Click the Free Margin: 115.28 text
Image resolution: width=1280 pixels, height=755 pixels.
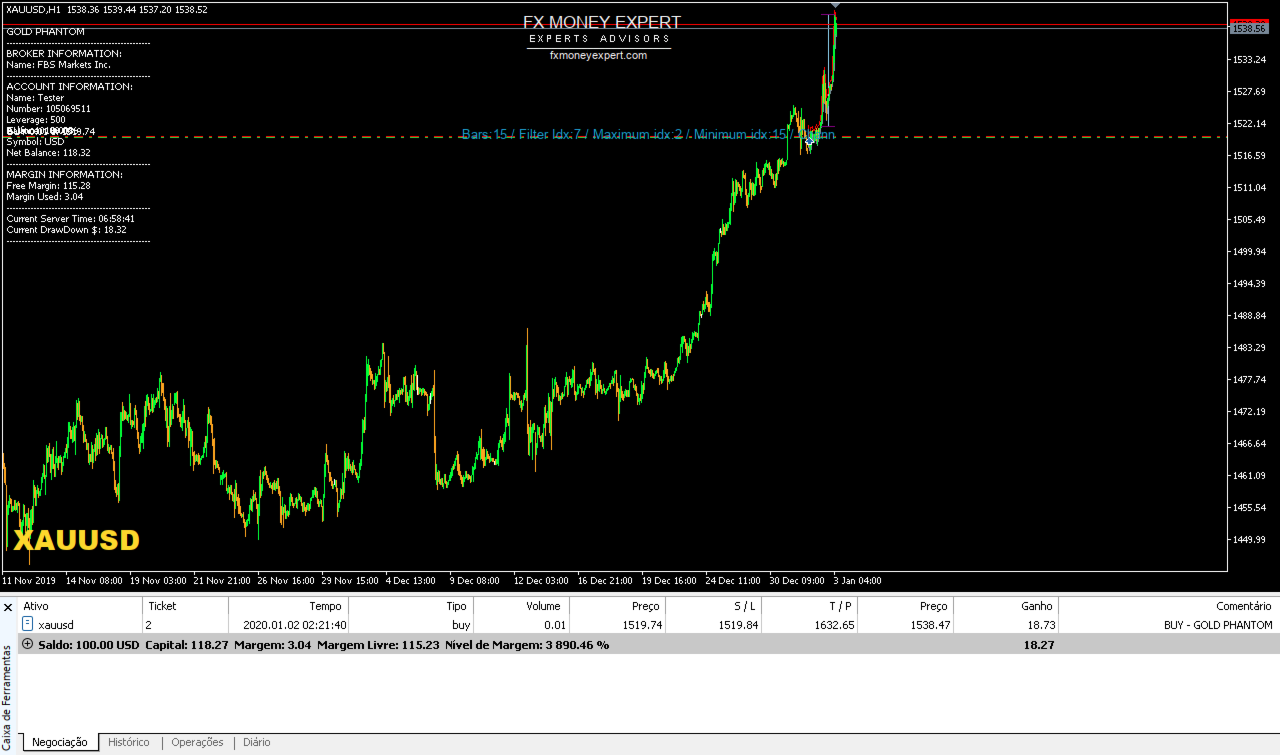(48, 186)
